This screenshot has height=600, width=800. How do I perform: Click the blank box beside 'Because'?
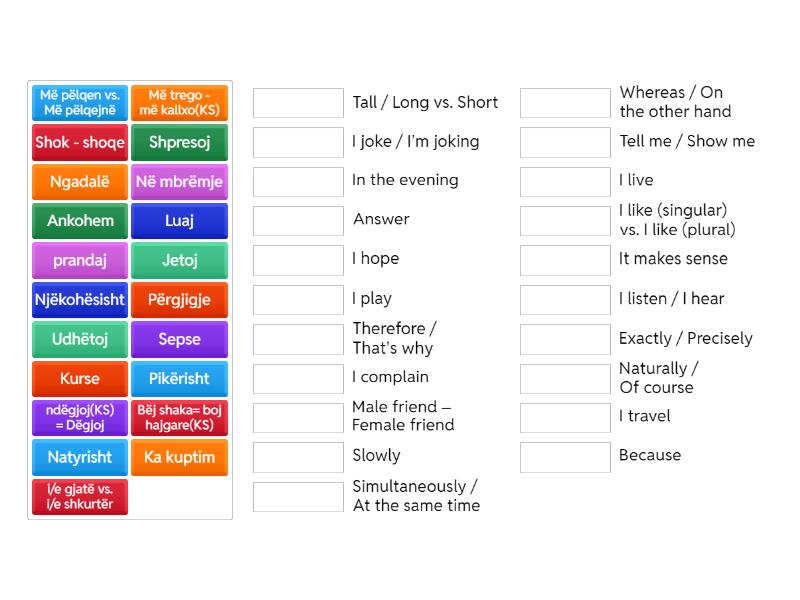coord(565,457)
